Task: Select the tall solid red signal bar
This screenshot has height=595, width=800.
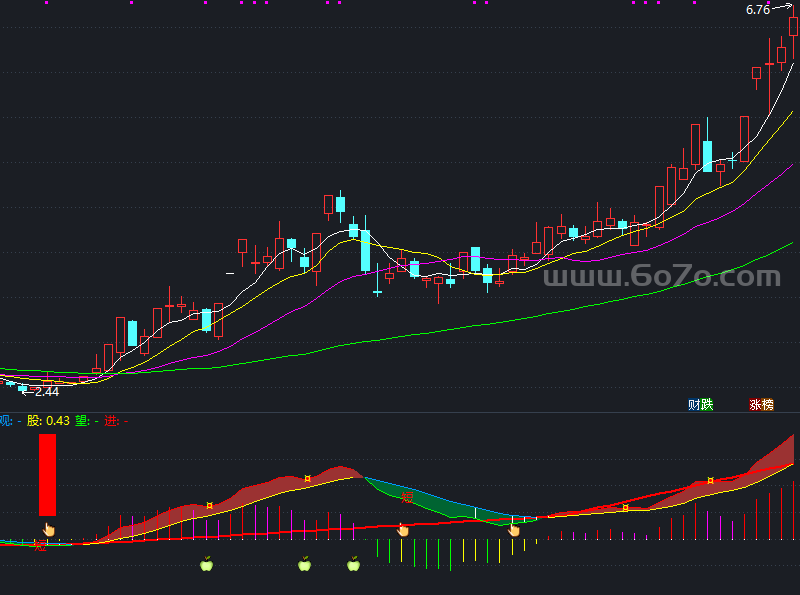Action: click(x=47, y=475)
